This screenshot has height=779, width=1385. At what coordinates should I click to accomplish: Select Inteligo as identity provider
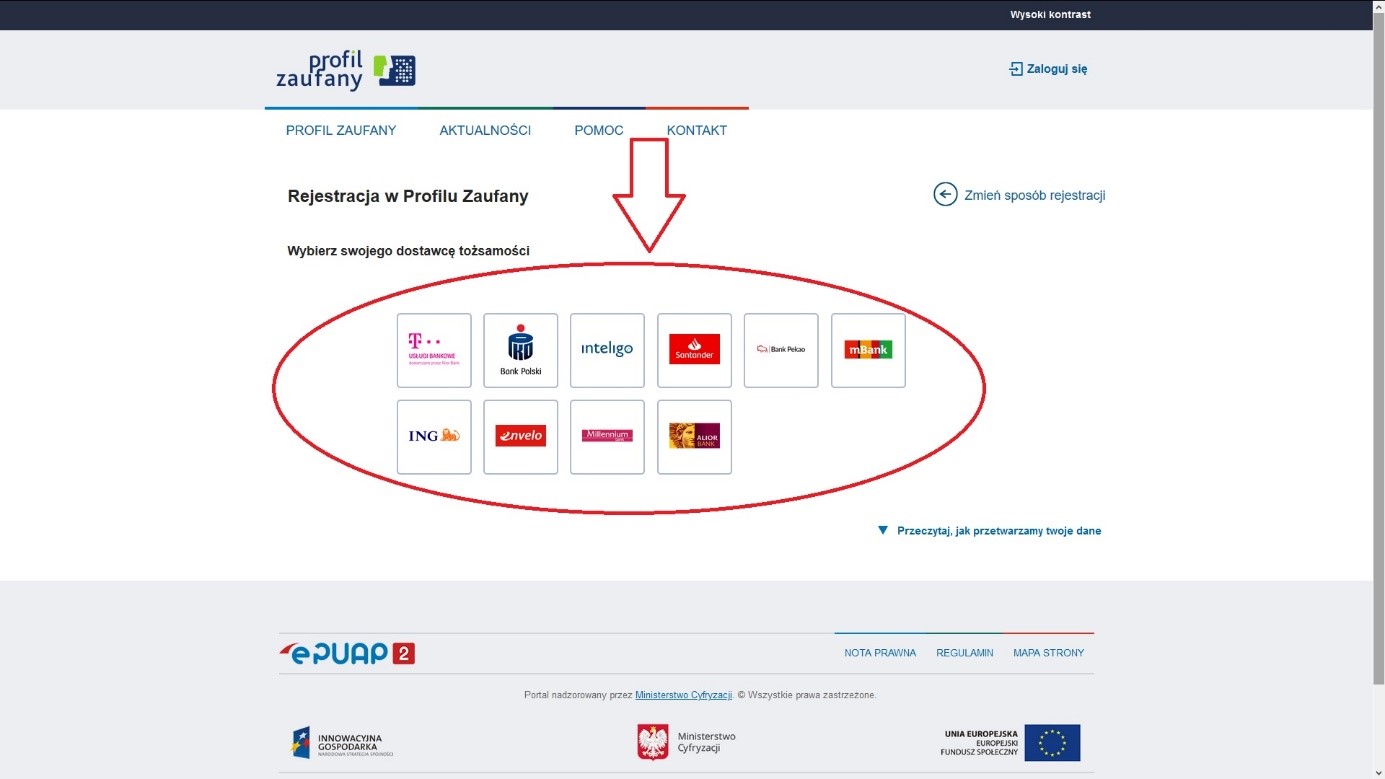(607, 350)
